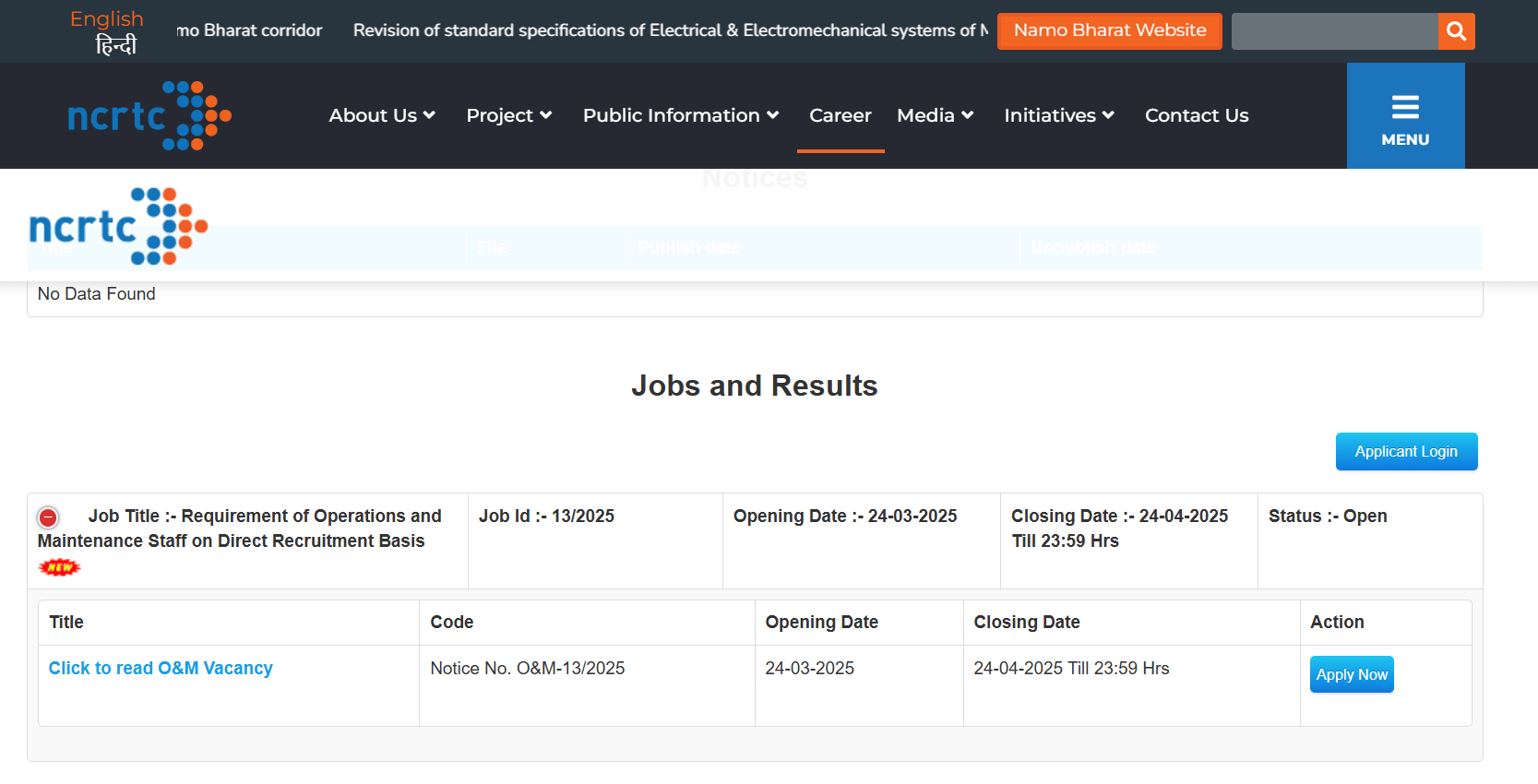Click the Applicant Login button
Viewport: 1538px width, 784px height.
(x=1405, y=452)
